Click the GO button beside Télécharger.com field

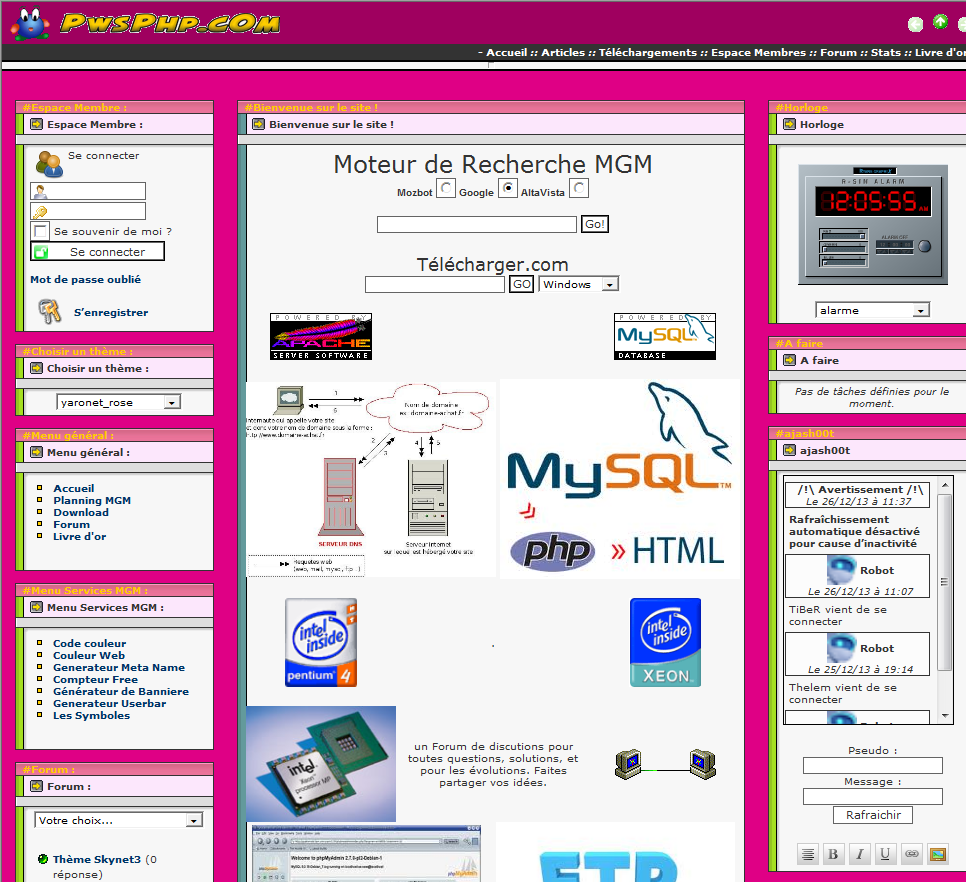(521, 284)
